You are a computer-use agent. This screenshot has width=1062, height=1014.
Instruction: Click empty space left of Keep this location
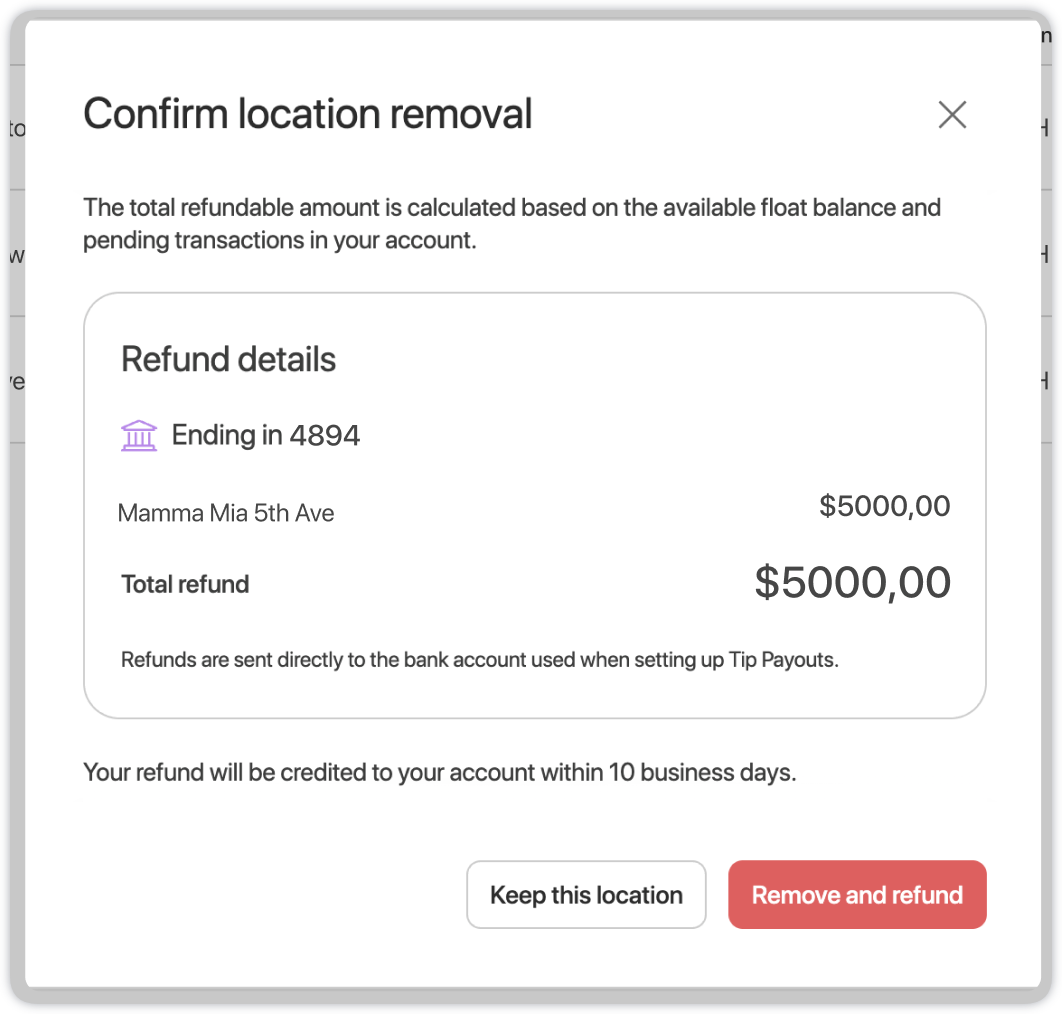coord(270,895)
